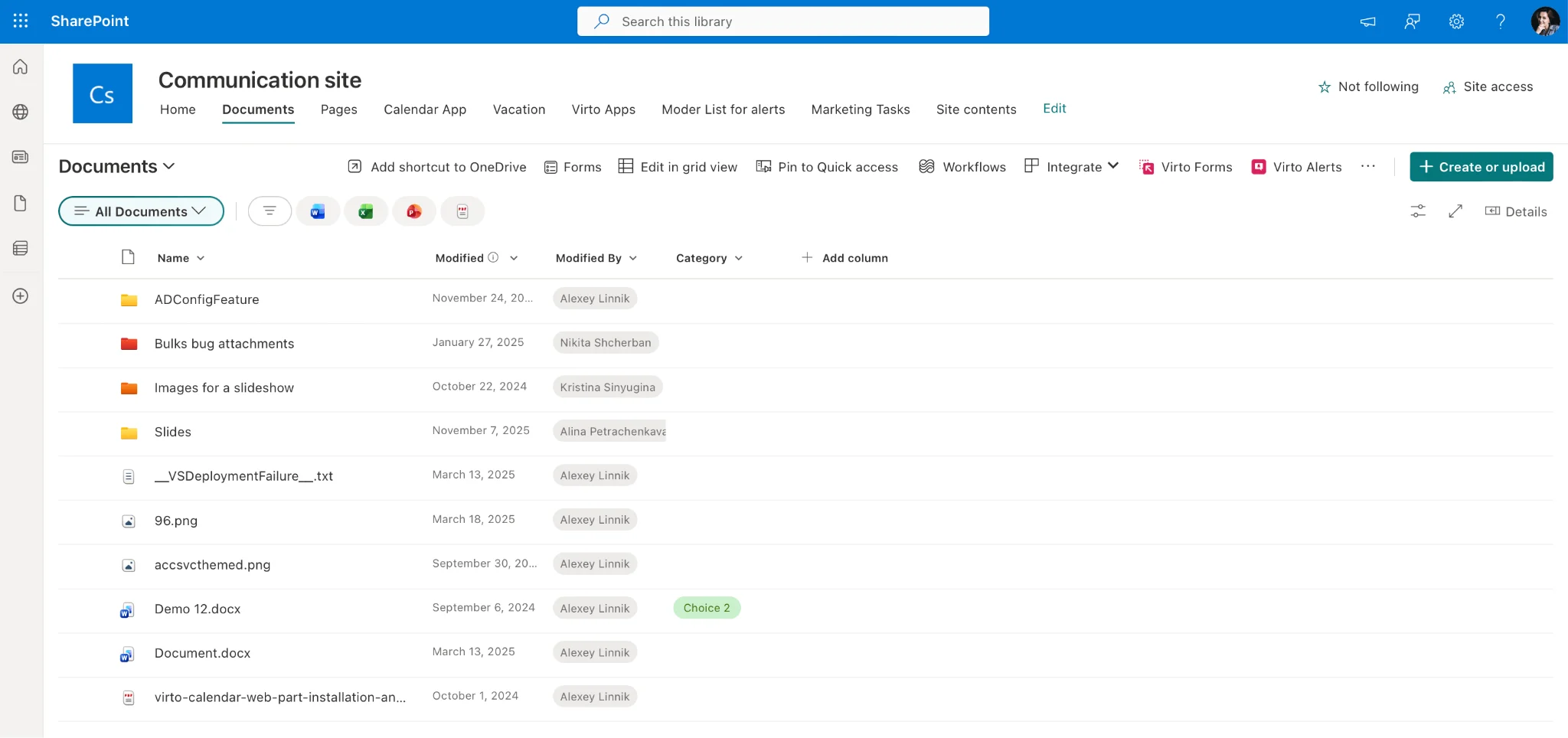Open the Demo 12.docx file
The image size is (1568, 738).
point(198,609)
